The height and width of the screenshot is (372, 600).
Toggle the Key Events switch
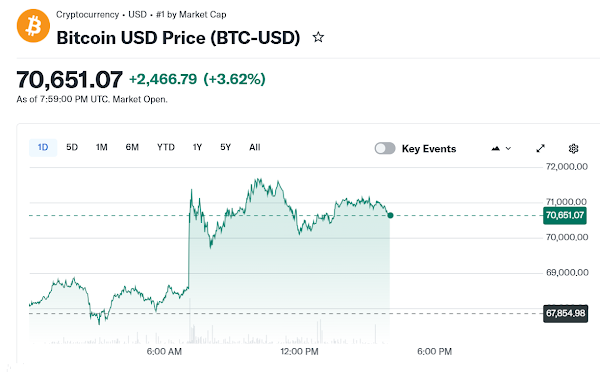click(385, 148)
